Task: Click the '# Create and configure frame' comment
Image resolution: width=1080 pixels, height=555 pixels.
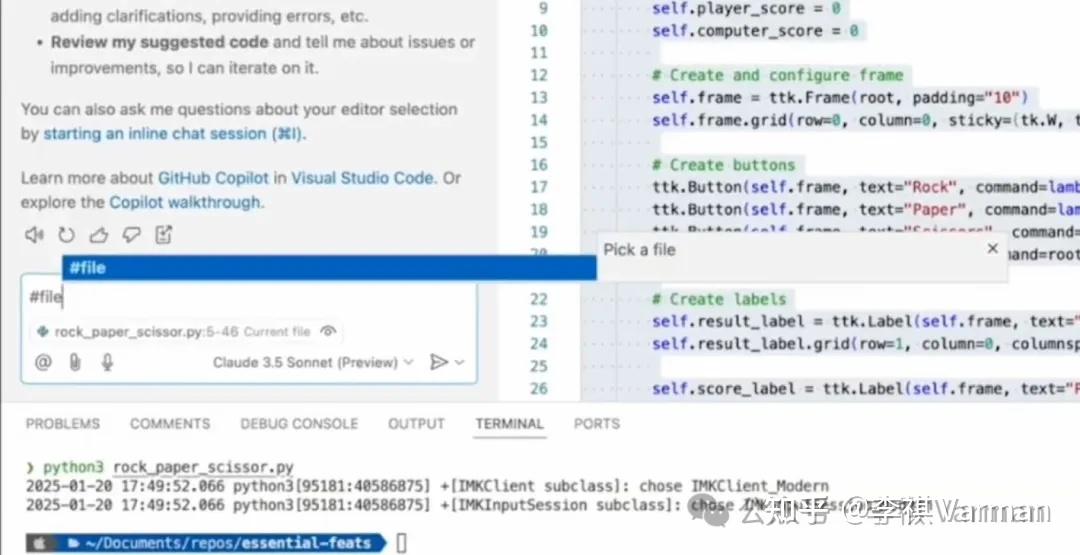Action: 778,75
